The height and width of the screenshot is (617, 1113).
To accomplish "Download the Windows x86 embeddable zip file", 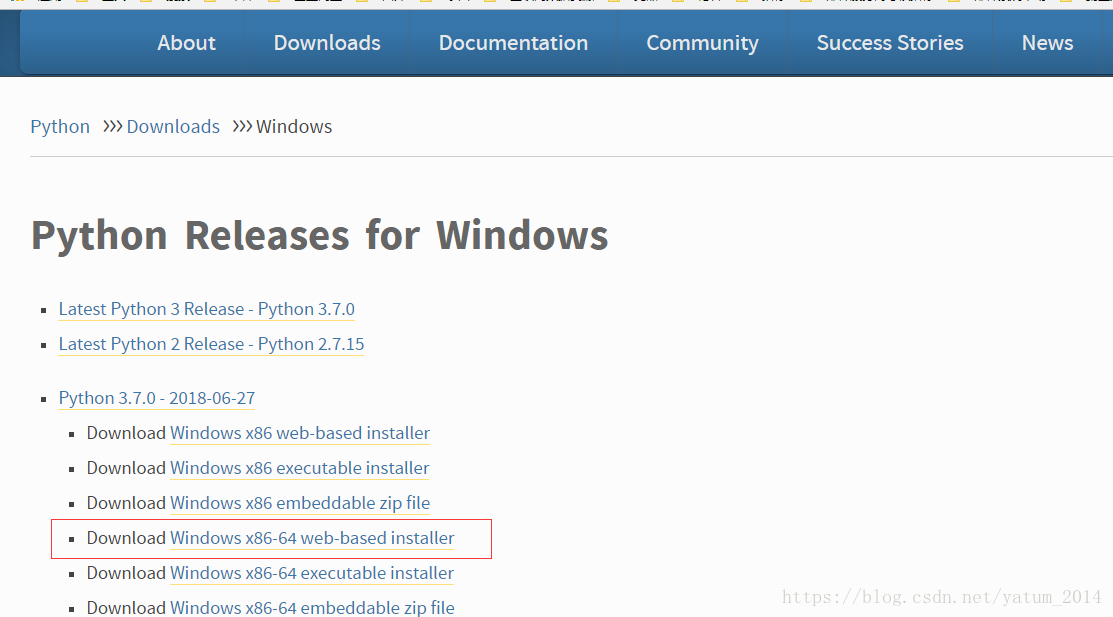I will 299,503.
